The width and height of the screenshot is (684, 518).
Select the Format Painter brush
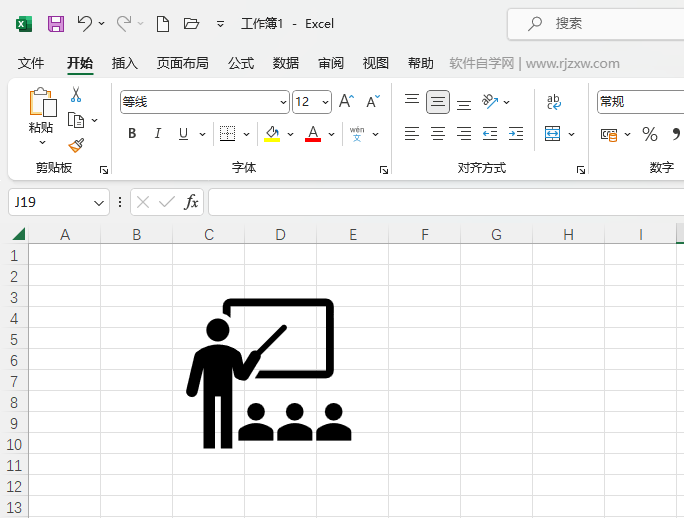[x=76, y=145]
